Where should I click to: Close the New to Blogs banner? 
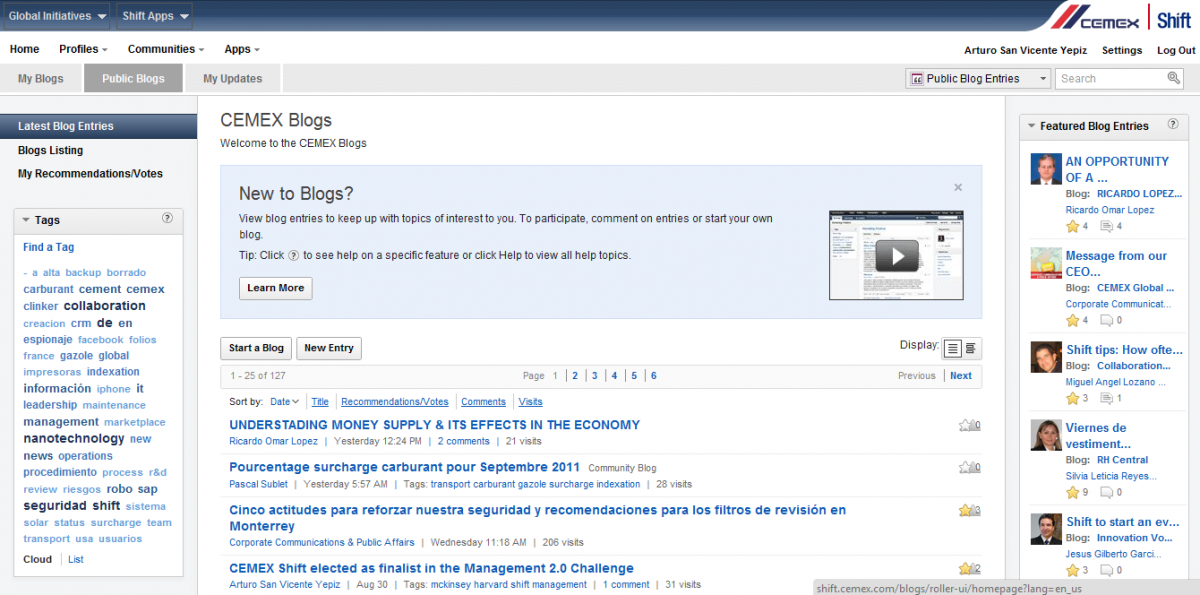point(958,187)
